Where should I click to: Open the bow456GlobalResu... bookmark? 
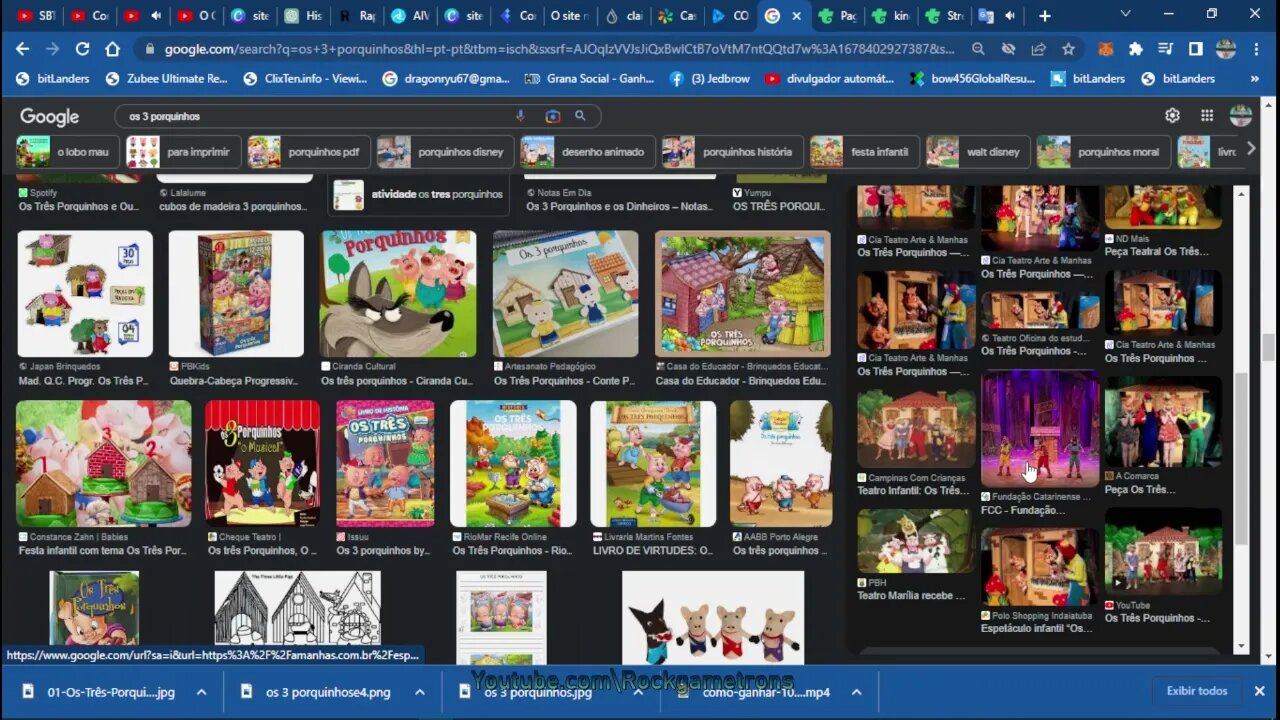click(x=972, y=78)
